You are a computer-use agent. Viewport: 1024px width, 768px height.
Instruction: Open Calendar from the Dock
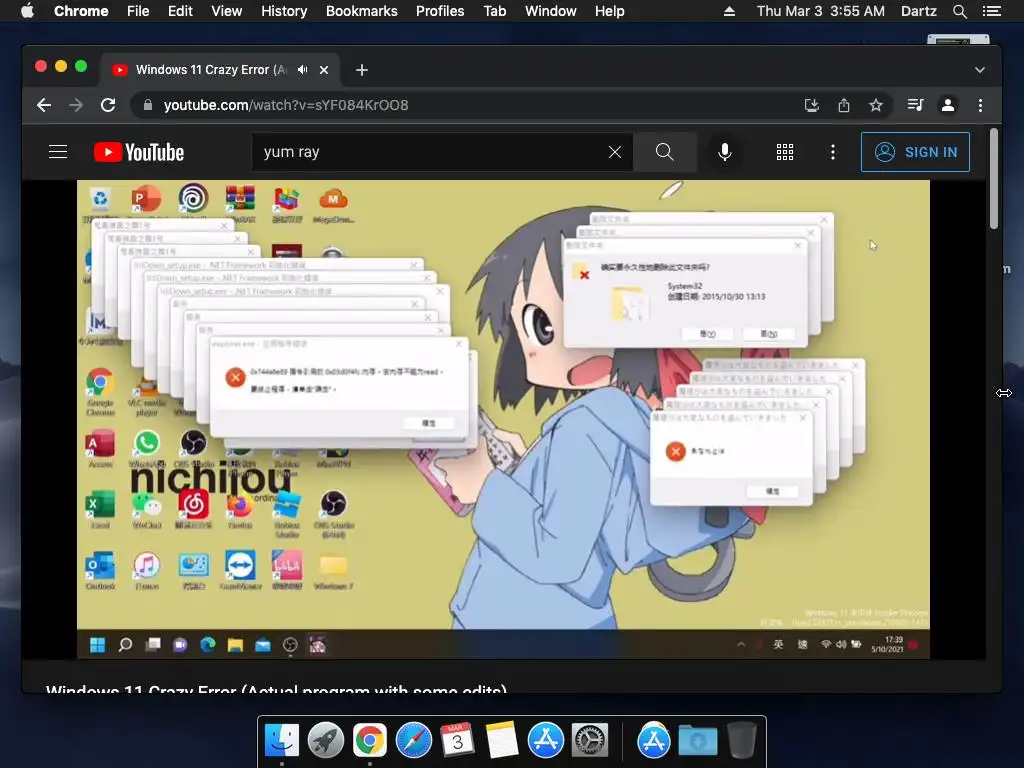[457, 741]
